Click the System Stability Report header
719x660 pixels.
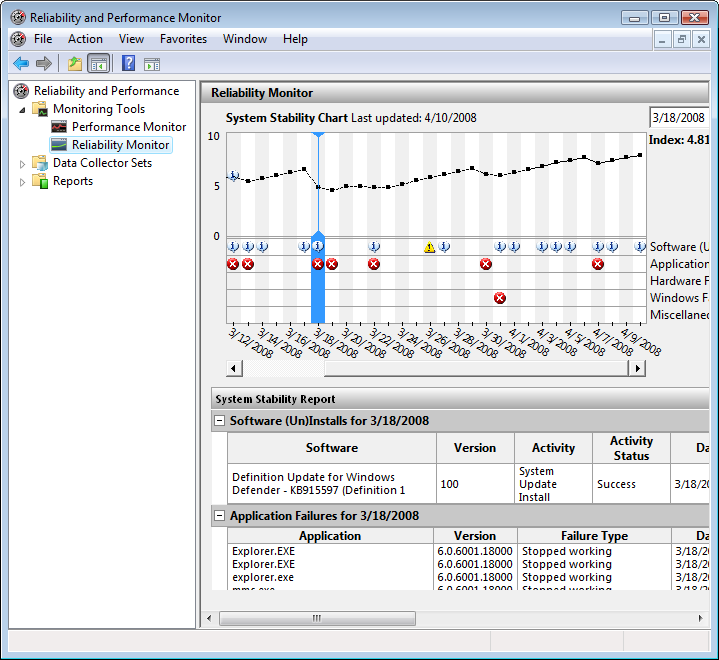pyautogui.click(x=460, y=399)
